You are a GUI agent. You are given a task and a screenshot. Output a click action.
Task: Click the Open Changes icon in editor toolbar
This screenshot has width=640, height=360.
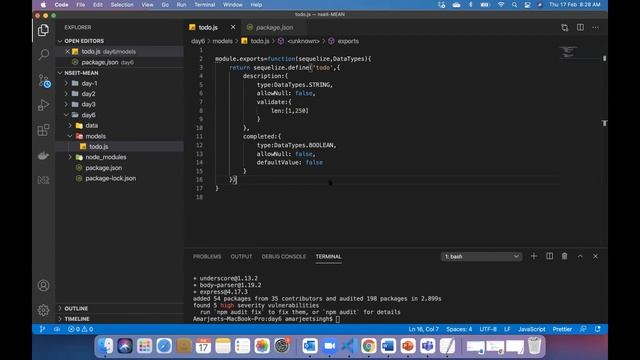[x=564, y=27]
